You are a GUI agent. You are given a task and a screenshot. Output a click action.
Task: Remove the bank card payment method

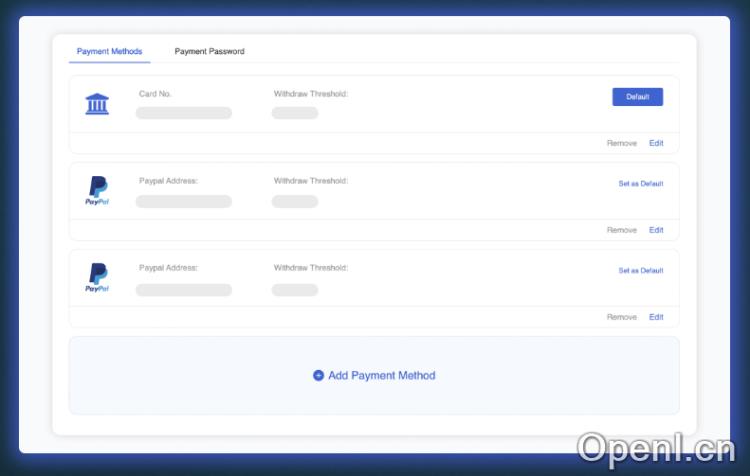[x=621, y=143]
